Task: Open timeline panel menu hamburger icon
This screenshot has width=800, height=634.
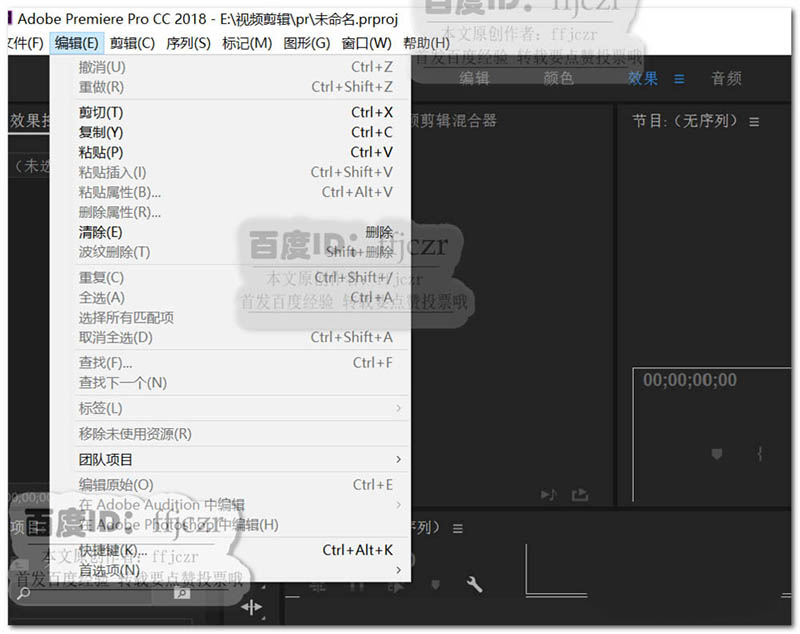Action: [x=458, y=529]
